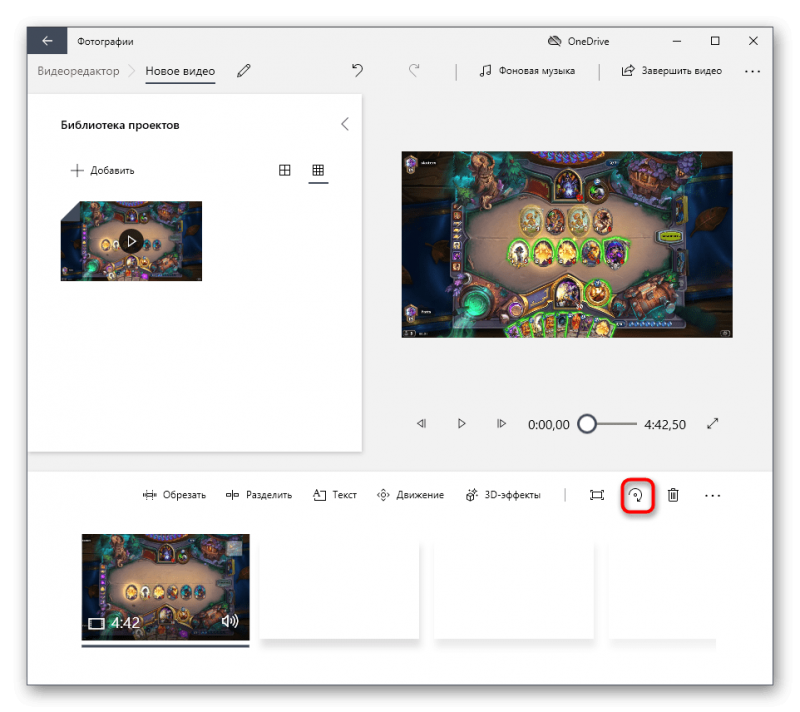This screenshot has width=800, height=712.
Task: Click the large video preview image
Action: coord(567,244)
